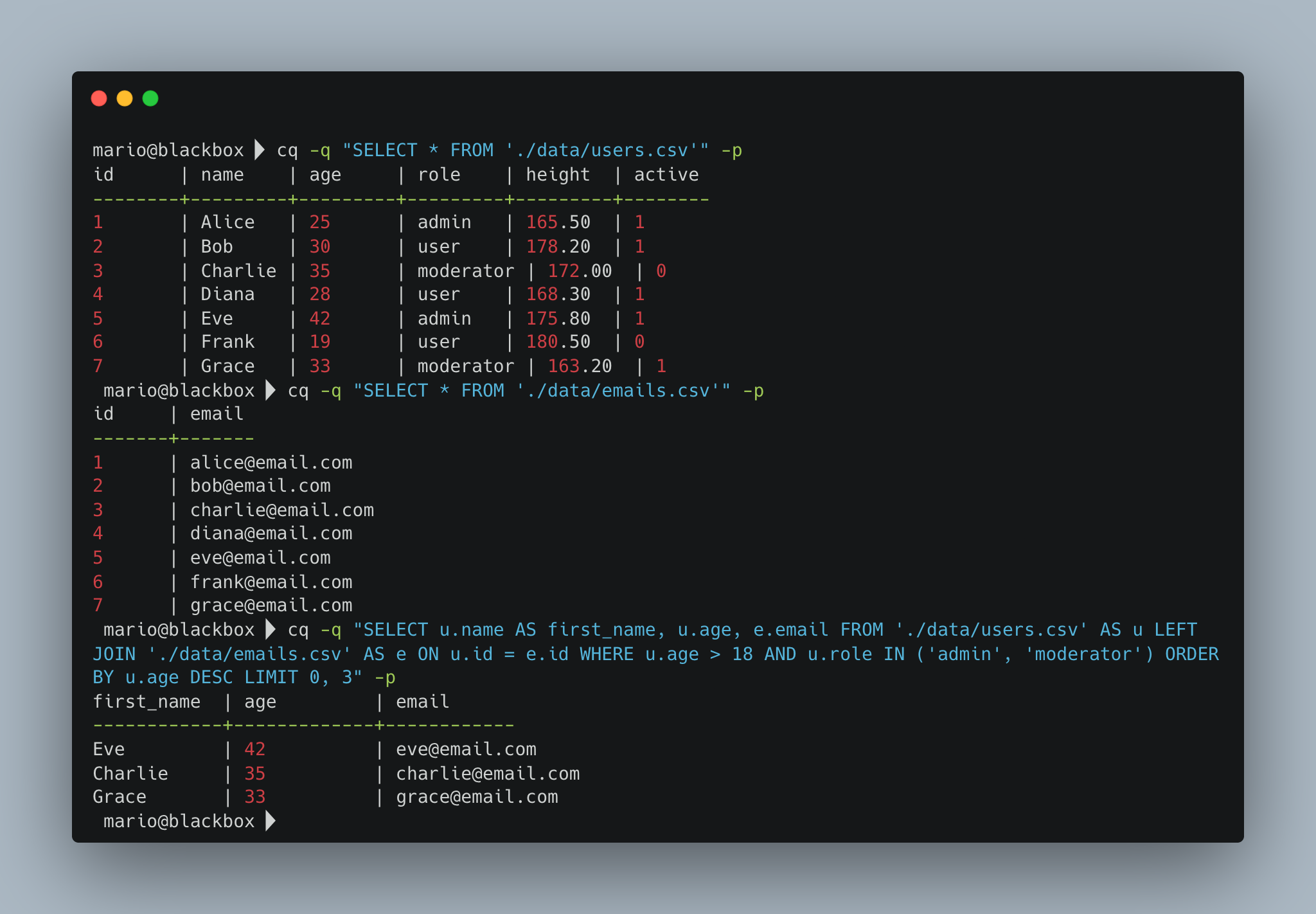This screenshot has width=1316, height=914.
Task: Click the first prompt arrow after mario@blackbox
Action: click(259, 150)
